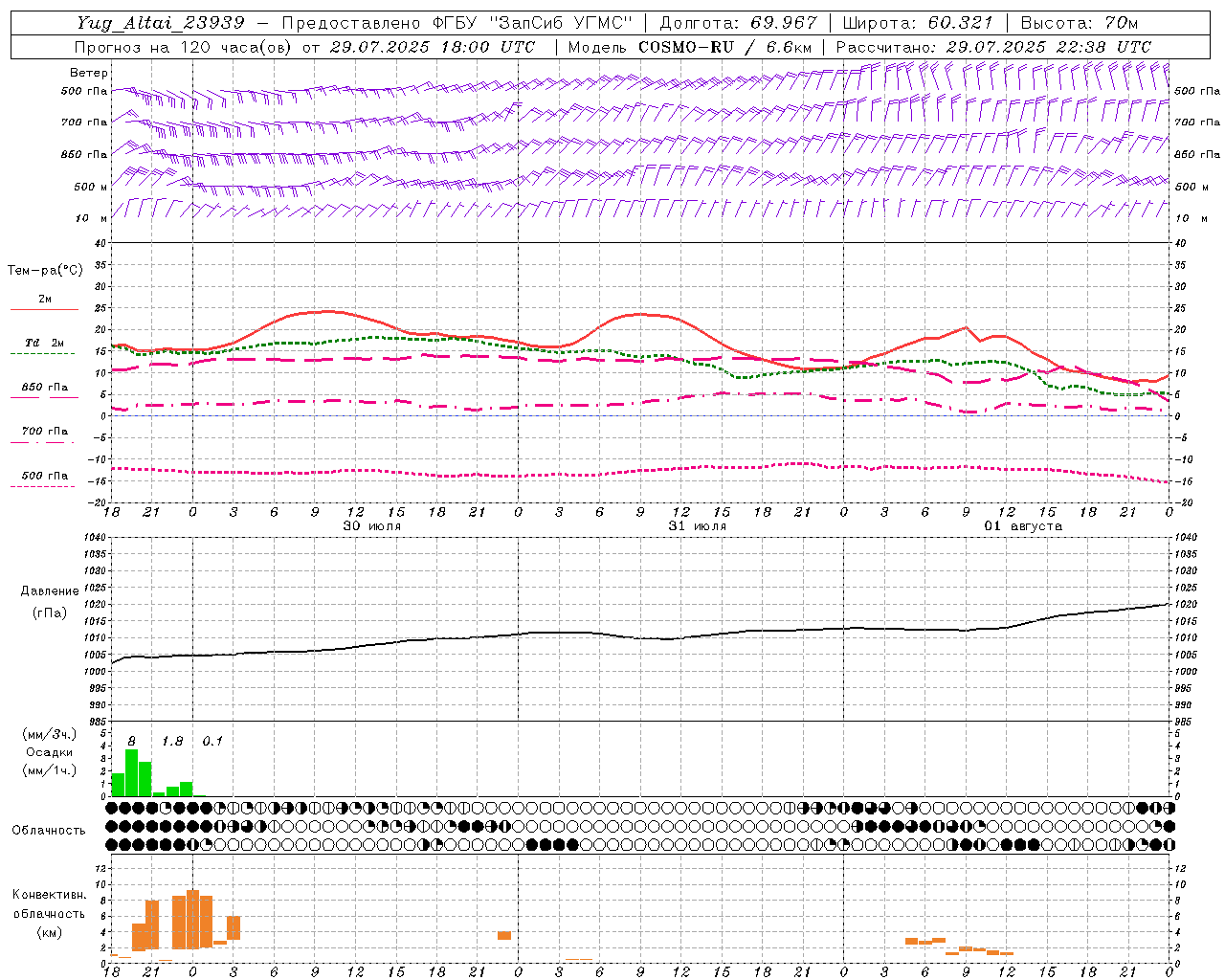Click the 700 гПа temperature legend label

click(45, 432)
